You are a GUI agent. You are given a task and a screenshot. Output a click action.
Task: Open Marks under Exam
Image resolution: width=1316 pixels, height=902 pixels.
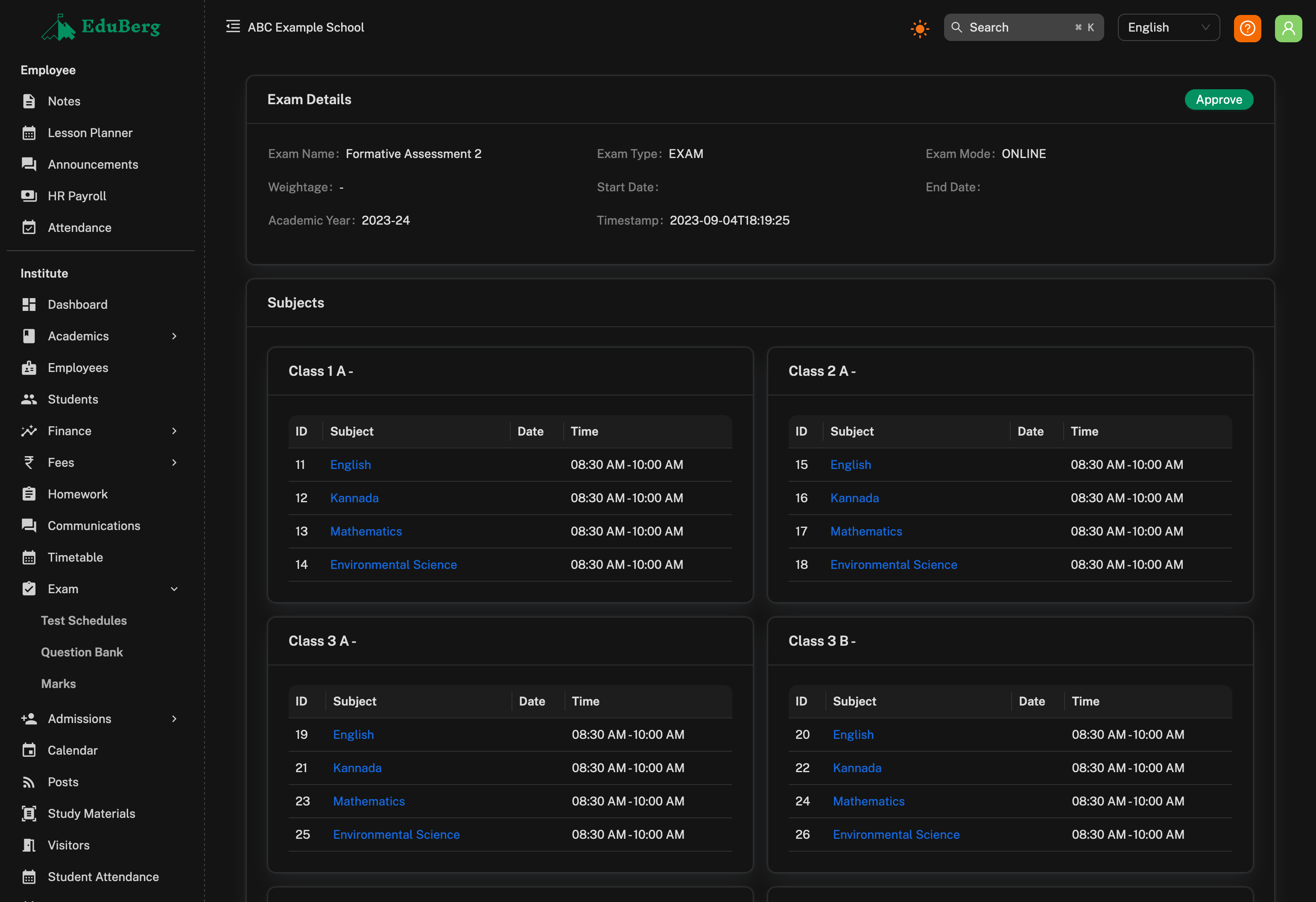point(58,684)
